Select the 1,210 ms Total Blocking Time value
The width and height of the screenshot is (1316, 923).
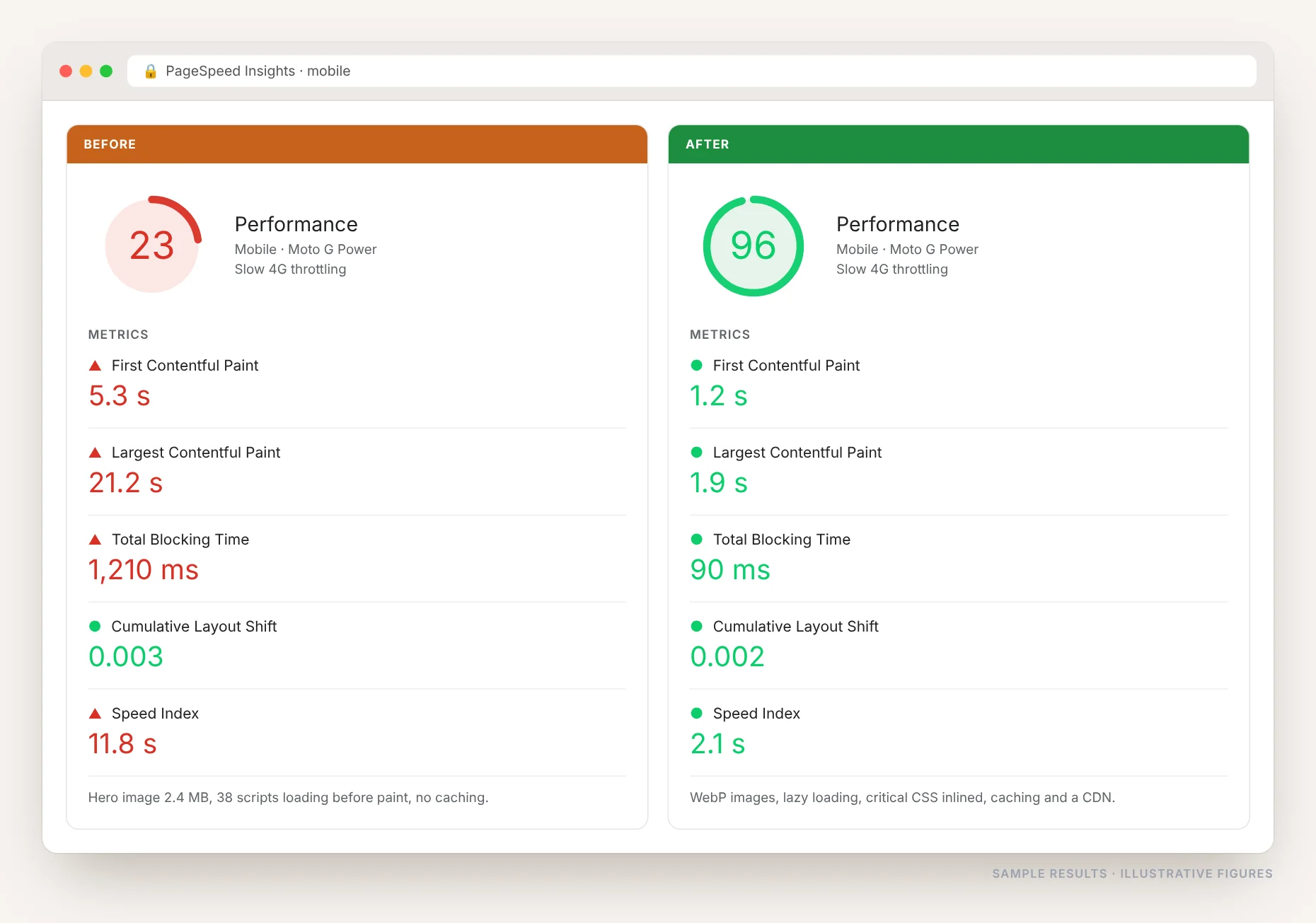(x=144, y=570)
